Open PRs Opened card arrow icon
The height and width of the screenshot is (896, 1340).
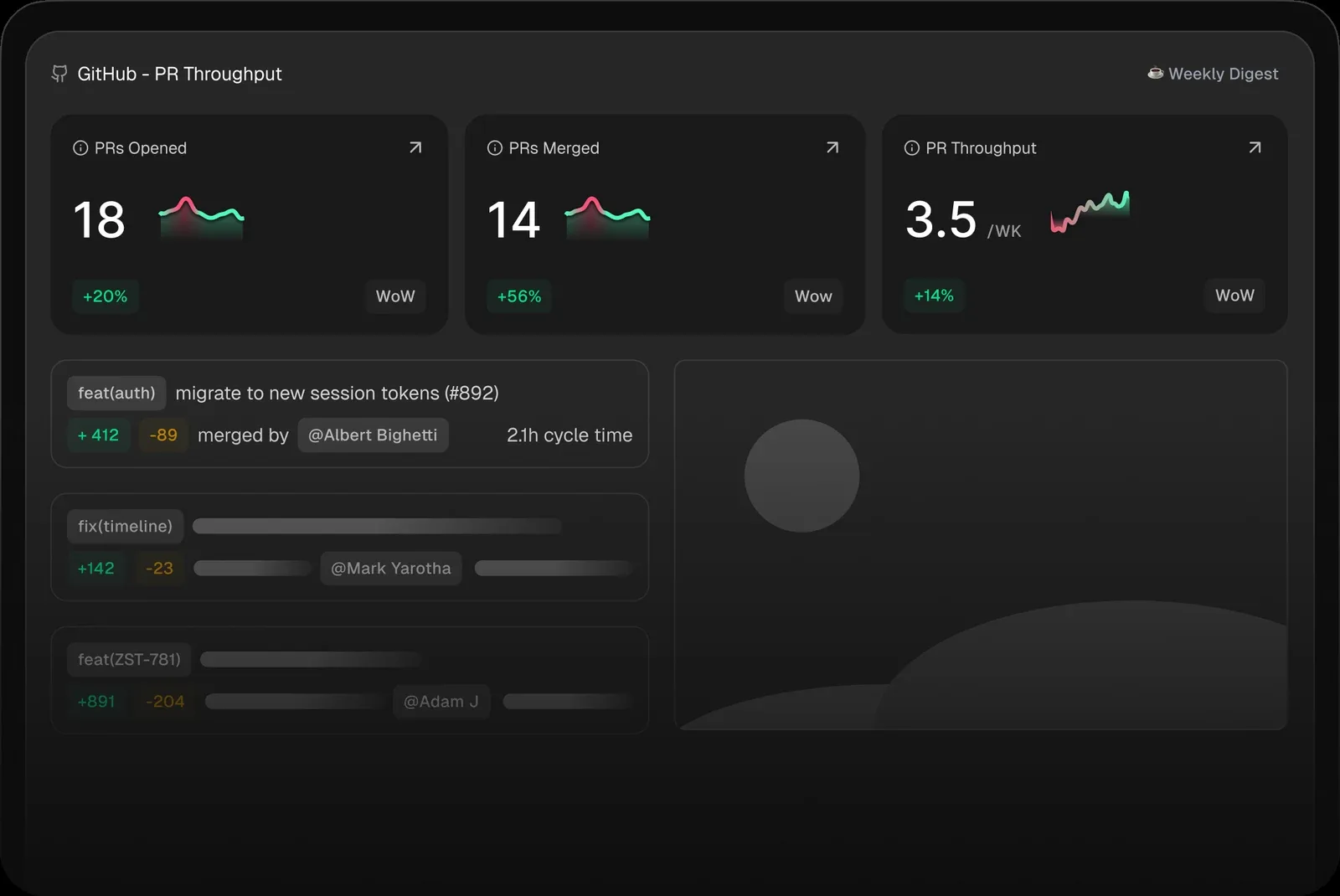pyautogui.click(x=415, y=147)
